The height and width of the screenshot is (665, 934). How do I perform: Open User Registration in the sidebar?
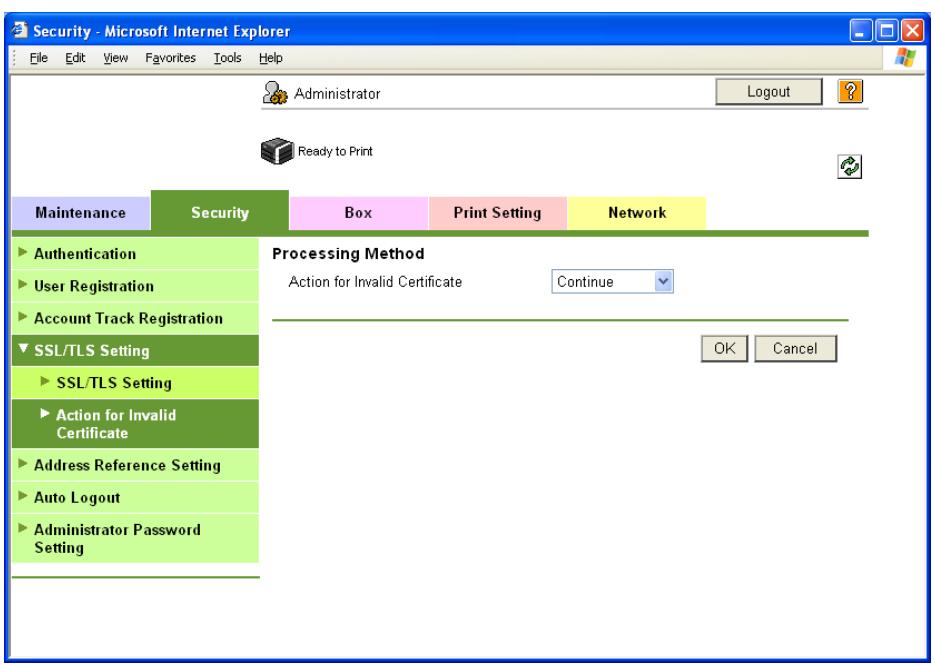(x=135, y=285)
